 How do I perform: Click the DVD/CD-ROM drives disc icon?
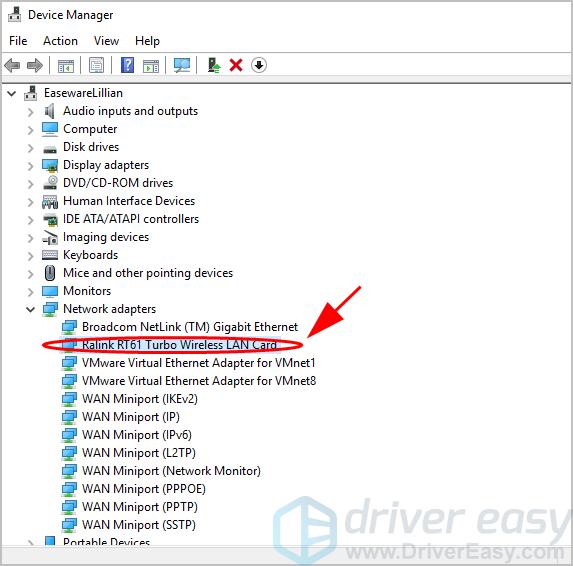(x=50, y=183)
